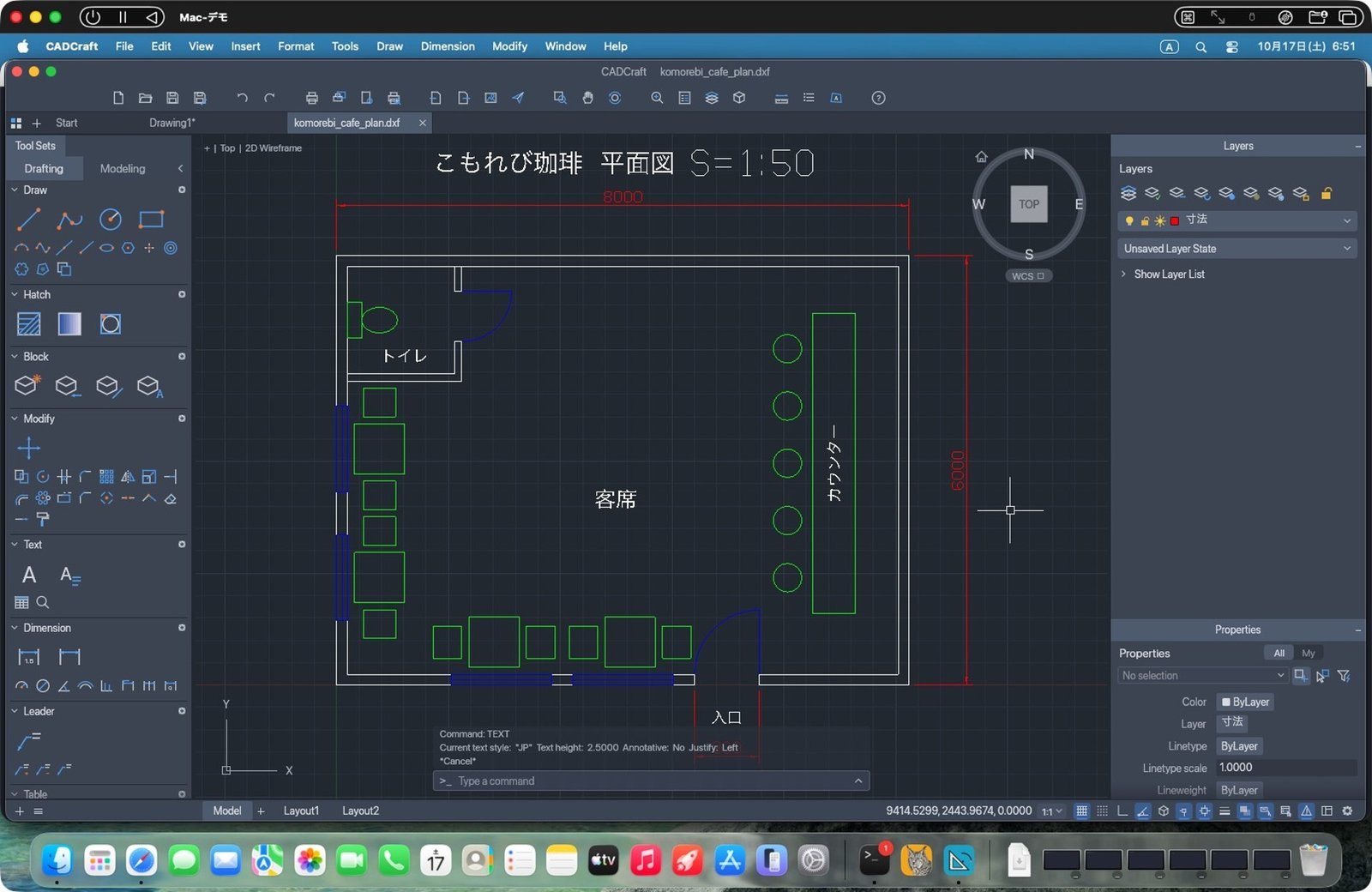Open the Unsaved Layer State dropdown
Screen dimensions: 1372x892
coord(1237,249)
